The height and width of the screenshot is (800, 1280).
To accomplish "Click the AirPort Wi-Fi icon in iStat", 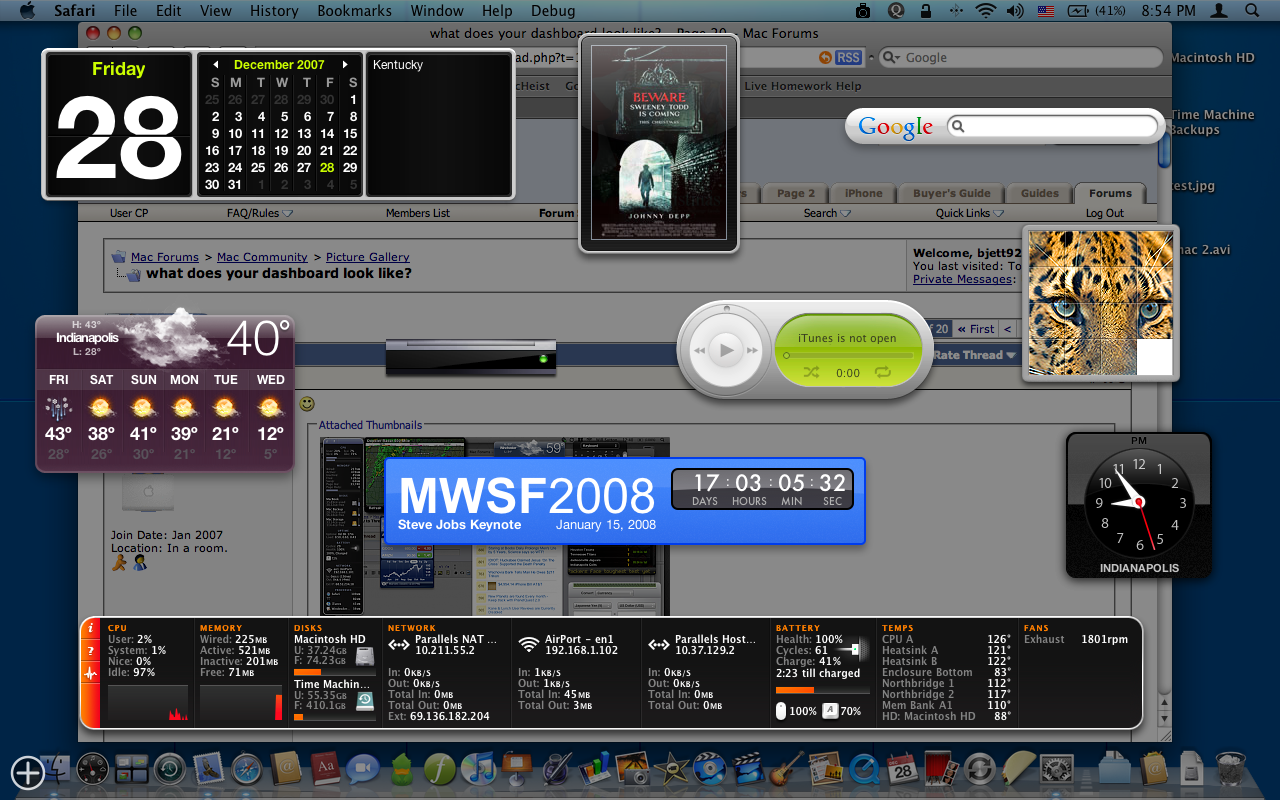I will point(529,643).
